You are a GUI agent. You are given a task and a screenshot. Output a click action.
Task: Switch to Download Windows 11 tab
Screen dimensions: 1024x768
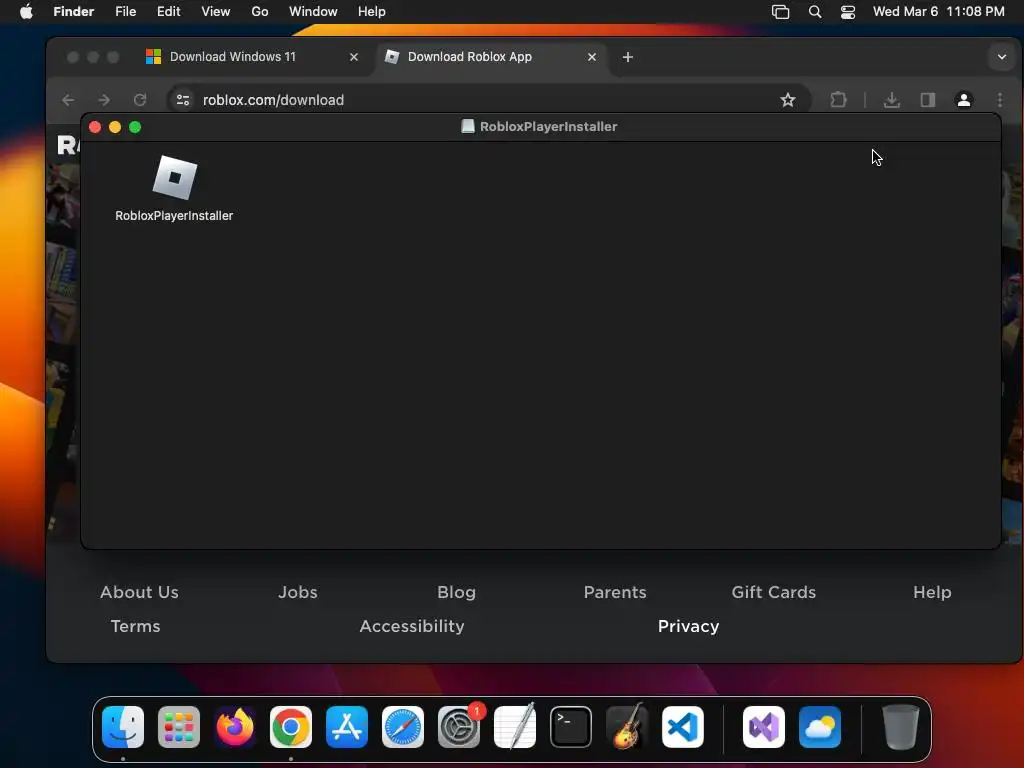pyautogui.click(x=232, y=57)
